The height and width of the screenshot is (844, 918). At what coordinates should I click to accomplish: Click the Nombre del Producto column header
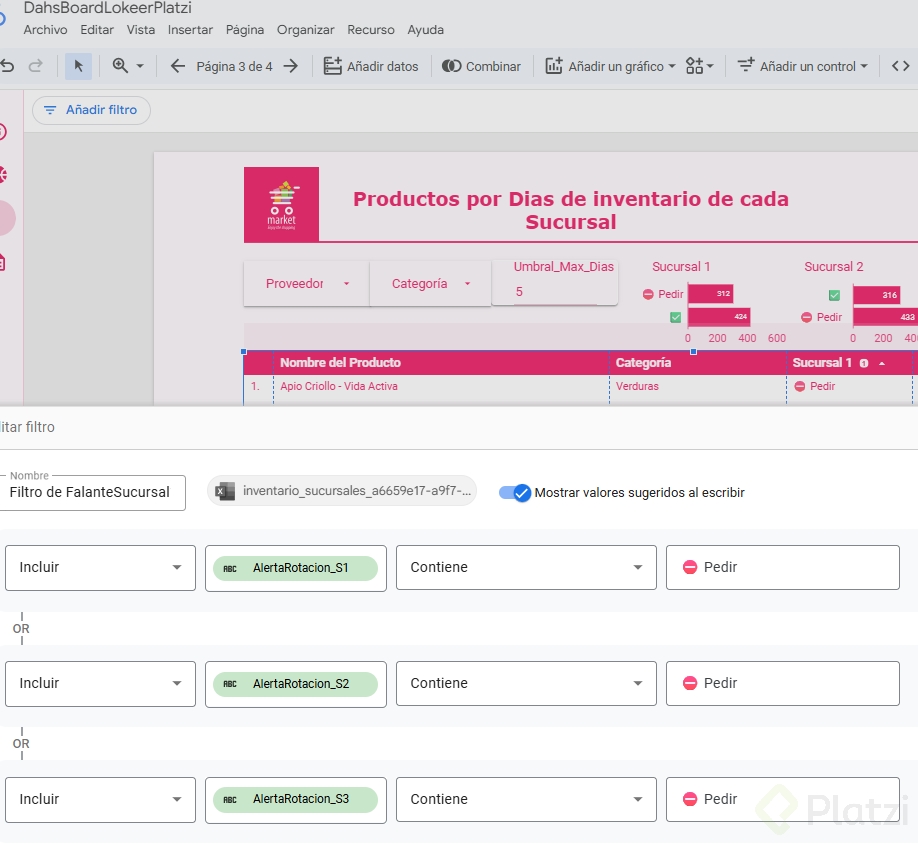(x=340, y=362)
